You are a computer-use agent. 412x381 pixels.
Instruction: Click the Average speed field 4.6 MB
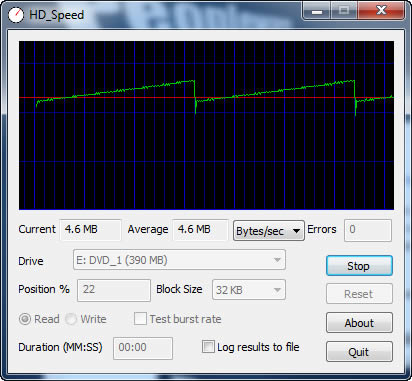[200, 230]
